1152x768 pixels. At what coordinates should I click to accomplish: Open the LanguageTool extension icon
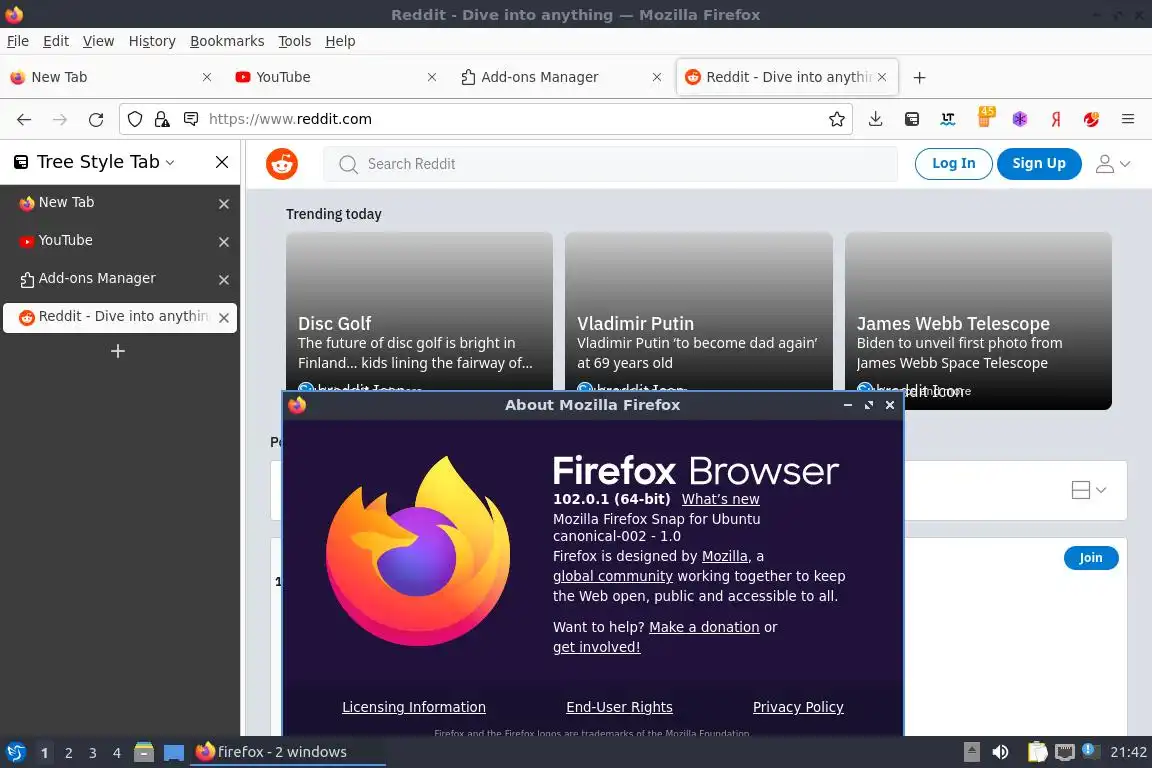click(x=948, y=119)
